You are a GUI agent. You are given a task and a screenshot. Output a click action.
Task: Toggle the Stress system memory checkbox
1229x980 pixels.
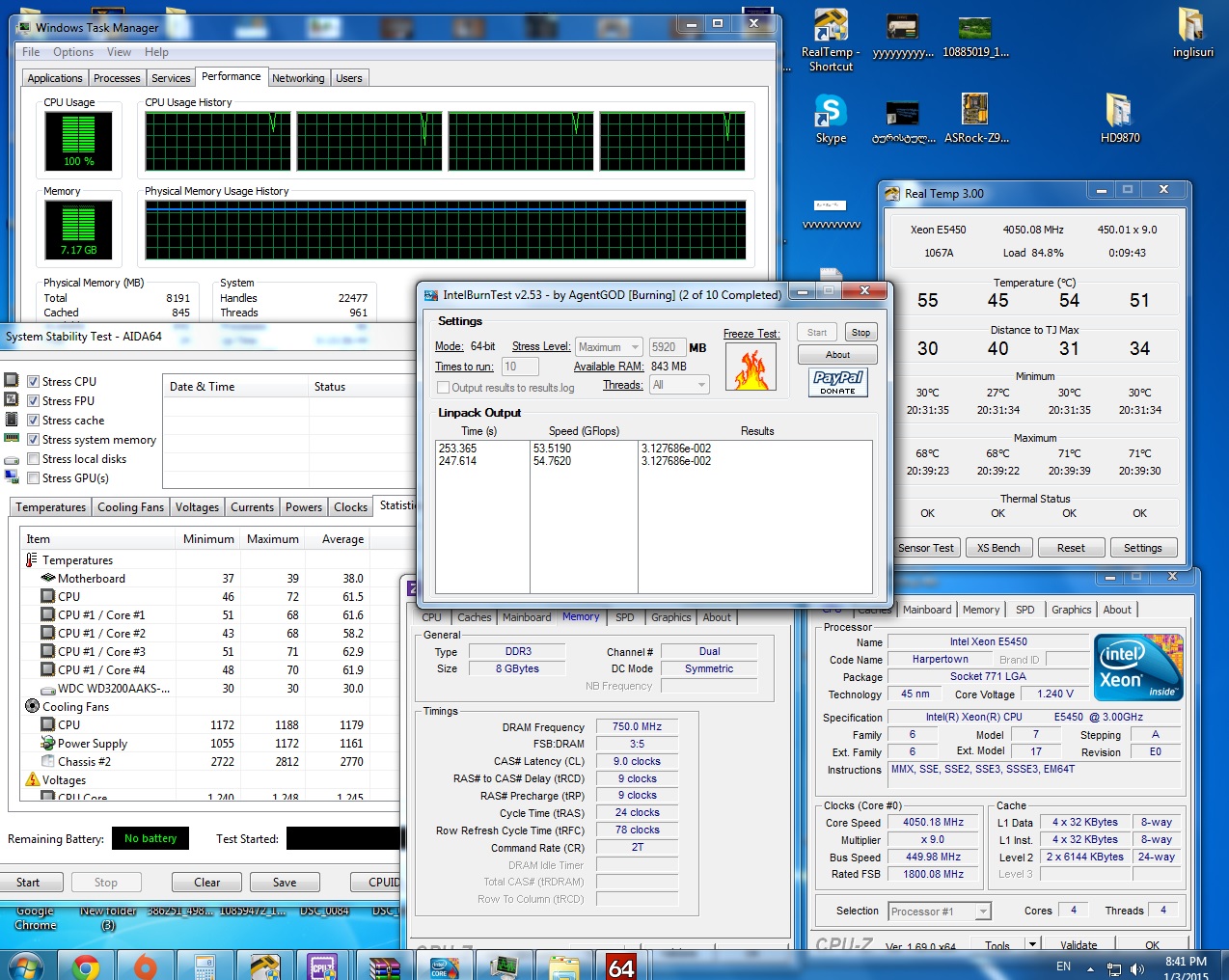(x=34, y=440)
